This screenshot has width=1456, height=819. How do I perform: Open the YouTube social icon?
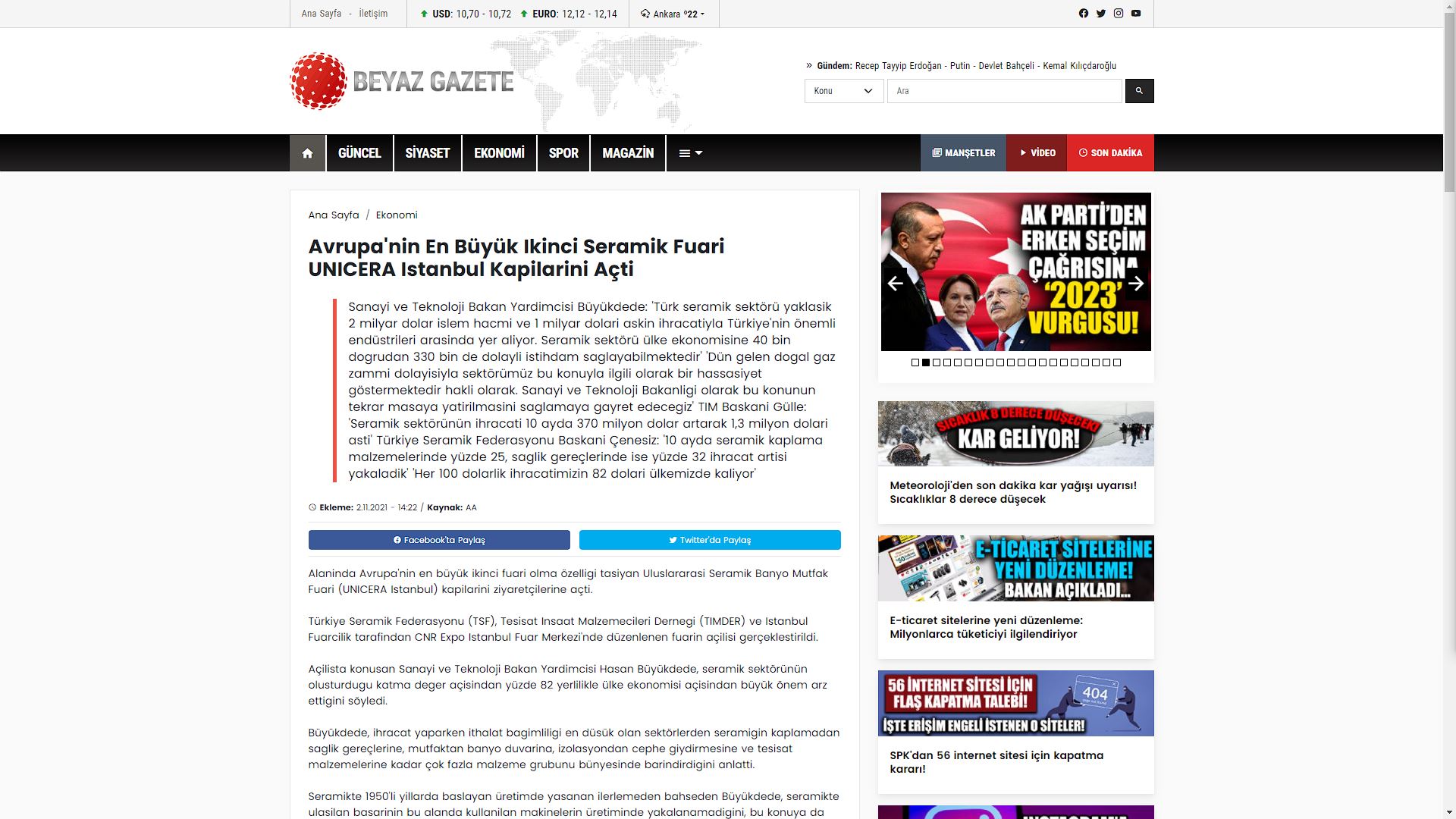1135,14
